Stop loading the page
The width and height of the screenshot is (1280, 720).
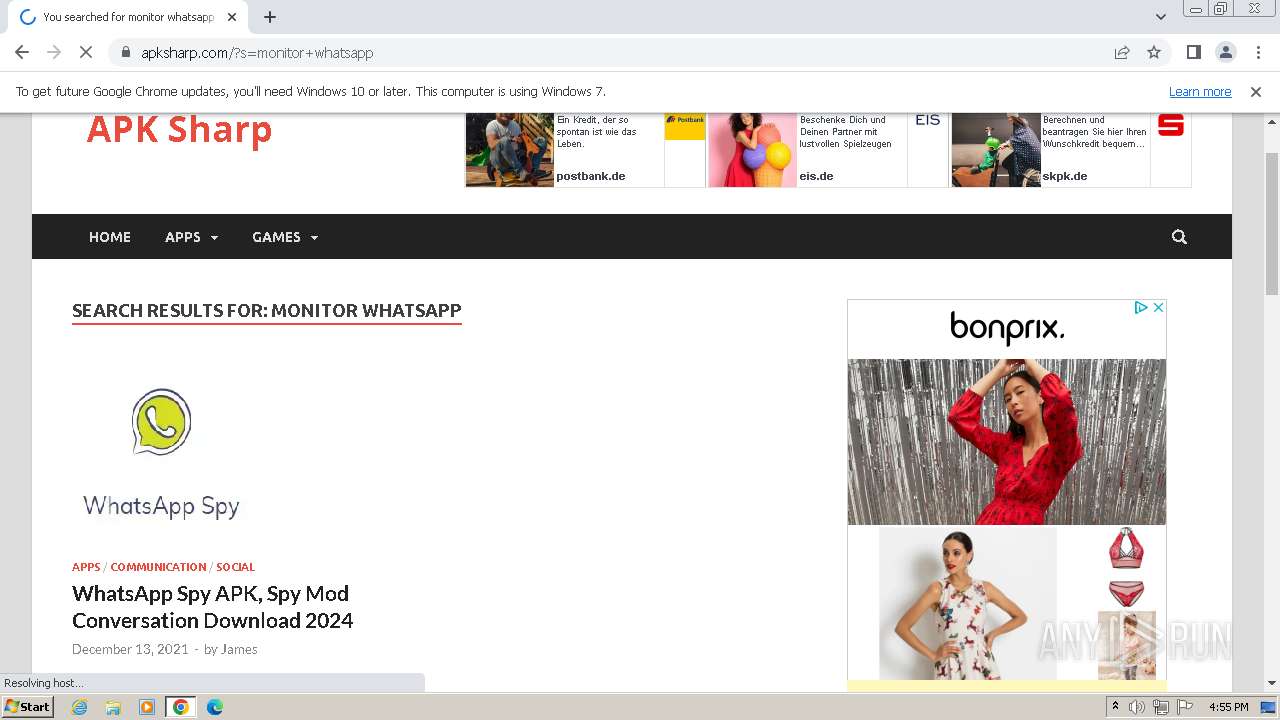(x=86, y=53)
